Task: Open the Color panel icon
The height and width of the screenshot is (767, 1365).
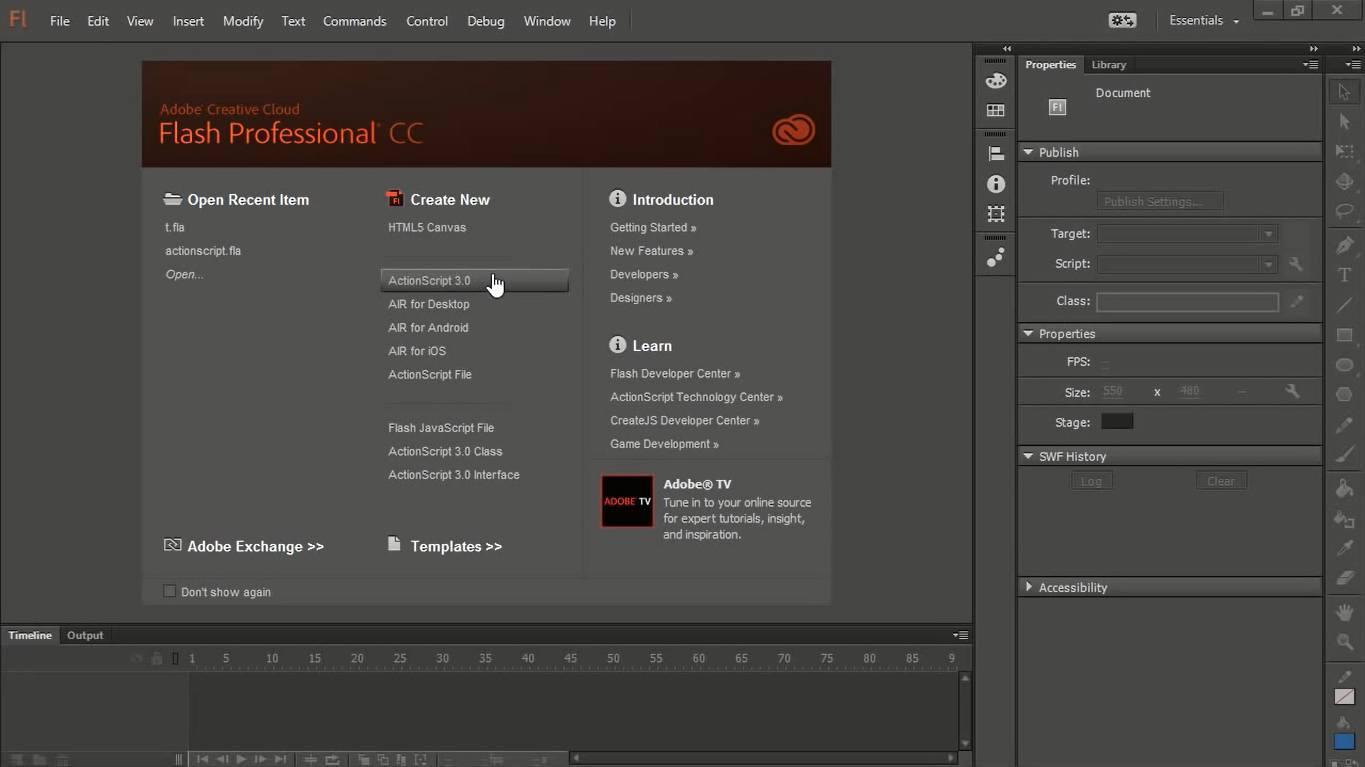Action: tap(996, 81)
